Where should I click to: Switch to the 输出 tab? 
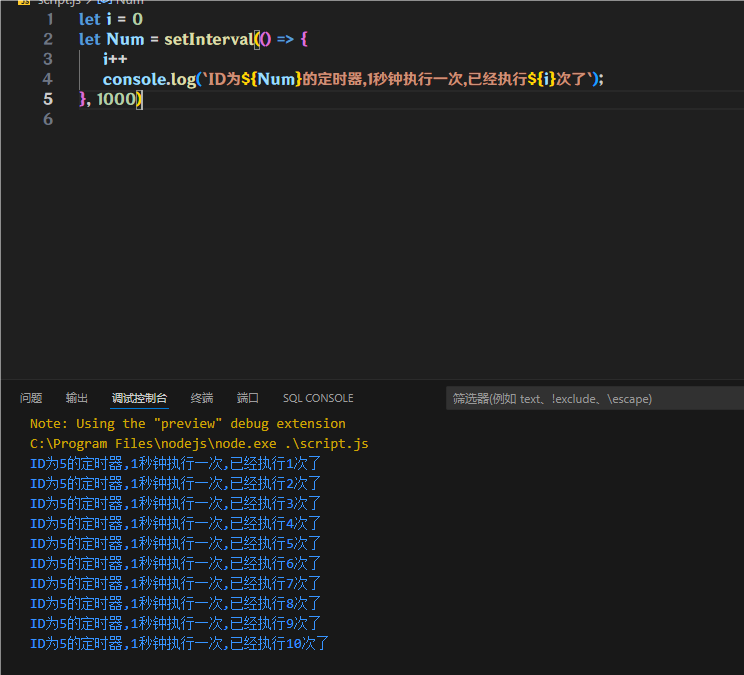(x=77, y=398)
